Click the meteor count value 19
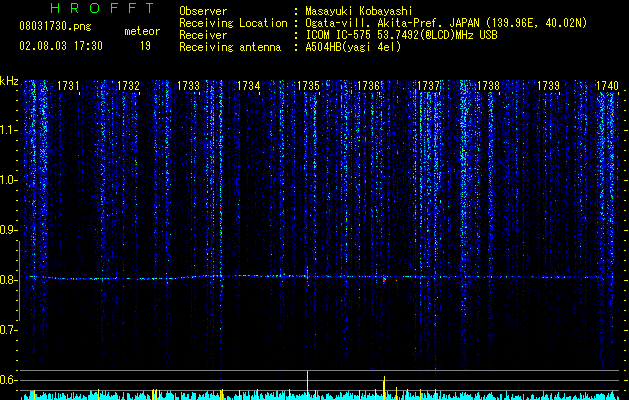Viewport: 629px width, 400px height. (145, 46)
